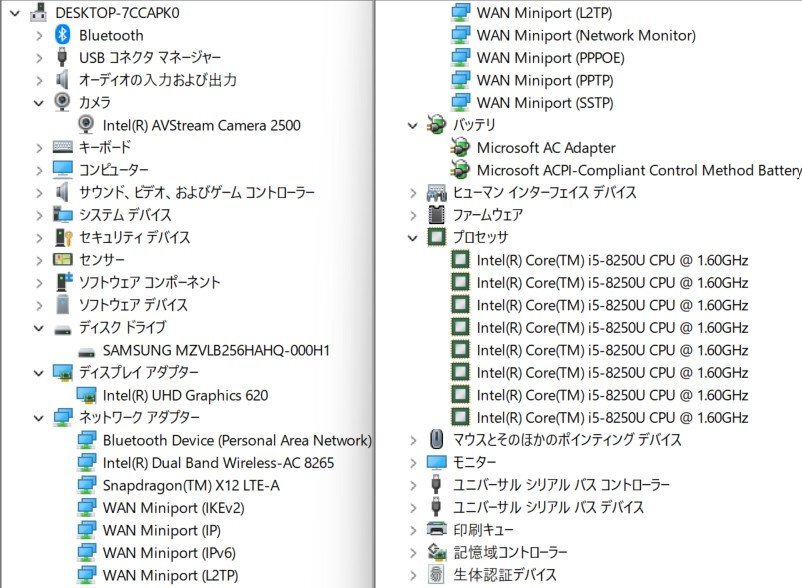Select ユニバーサル シリアル バス デバイス
Screen dimensions: 802x588
click(548, 507)
